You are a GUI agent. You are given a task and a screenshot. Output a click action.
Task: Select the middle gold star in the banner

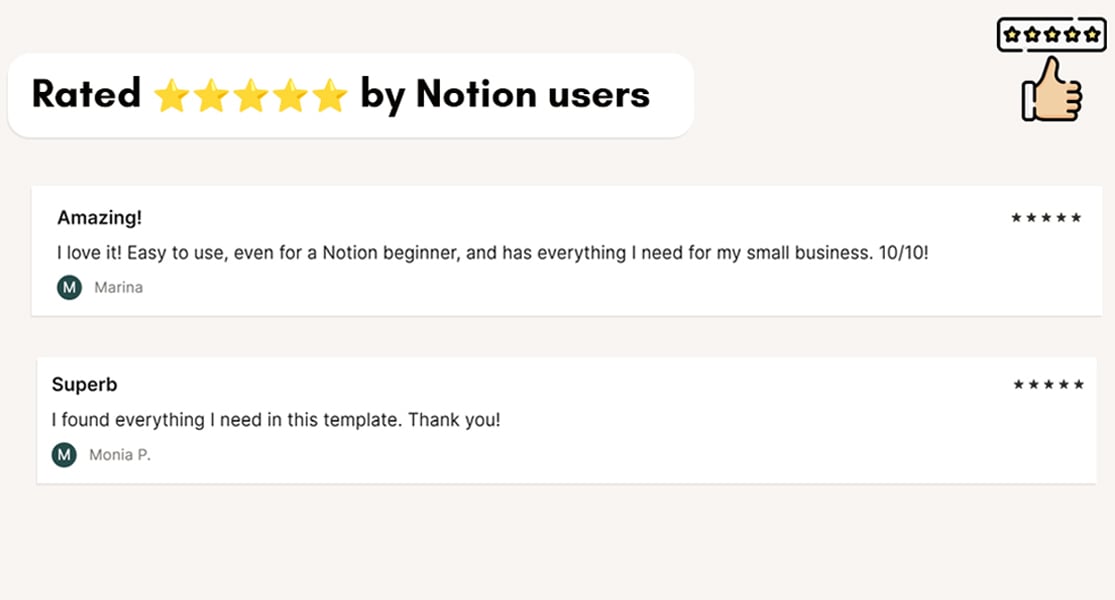[251, 97]
